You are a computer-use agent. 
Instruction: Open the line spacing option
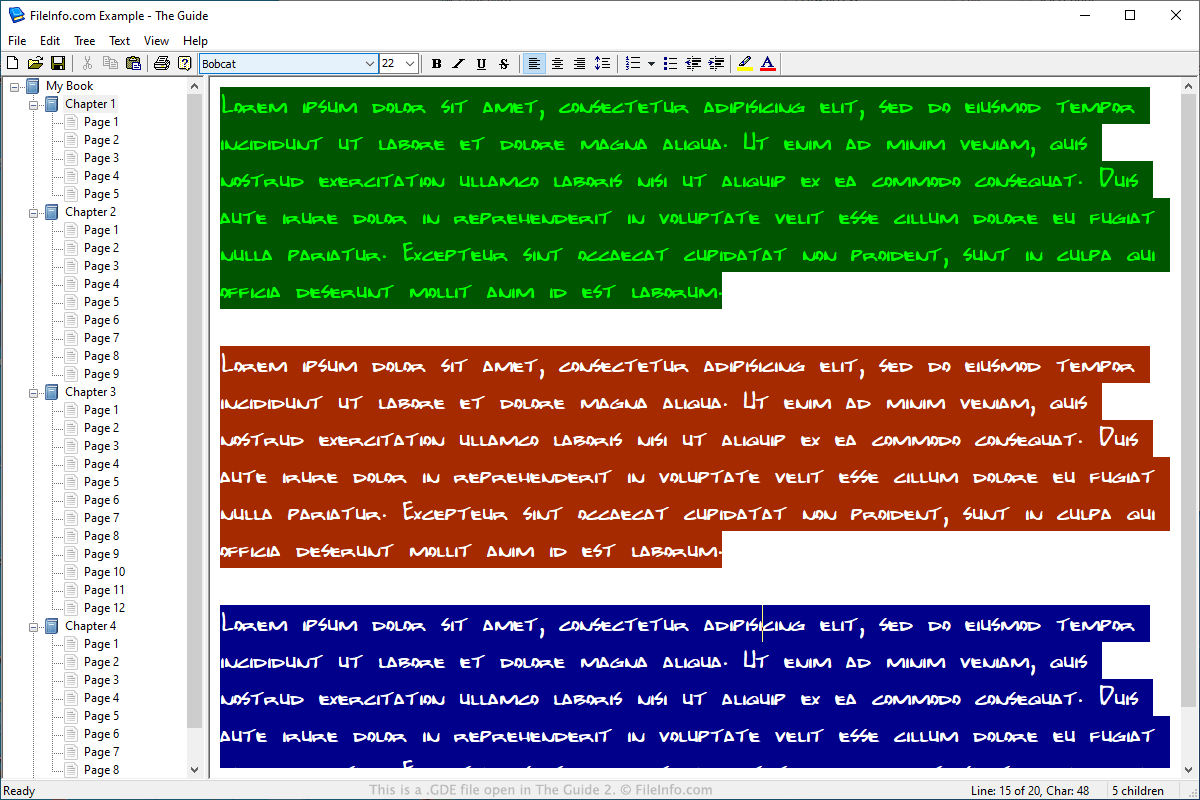tap(602, 63)
